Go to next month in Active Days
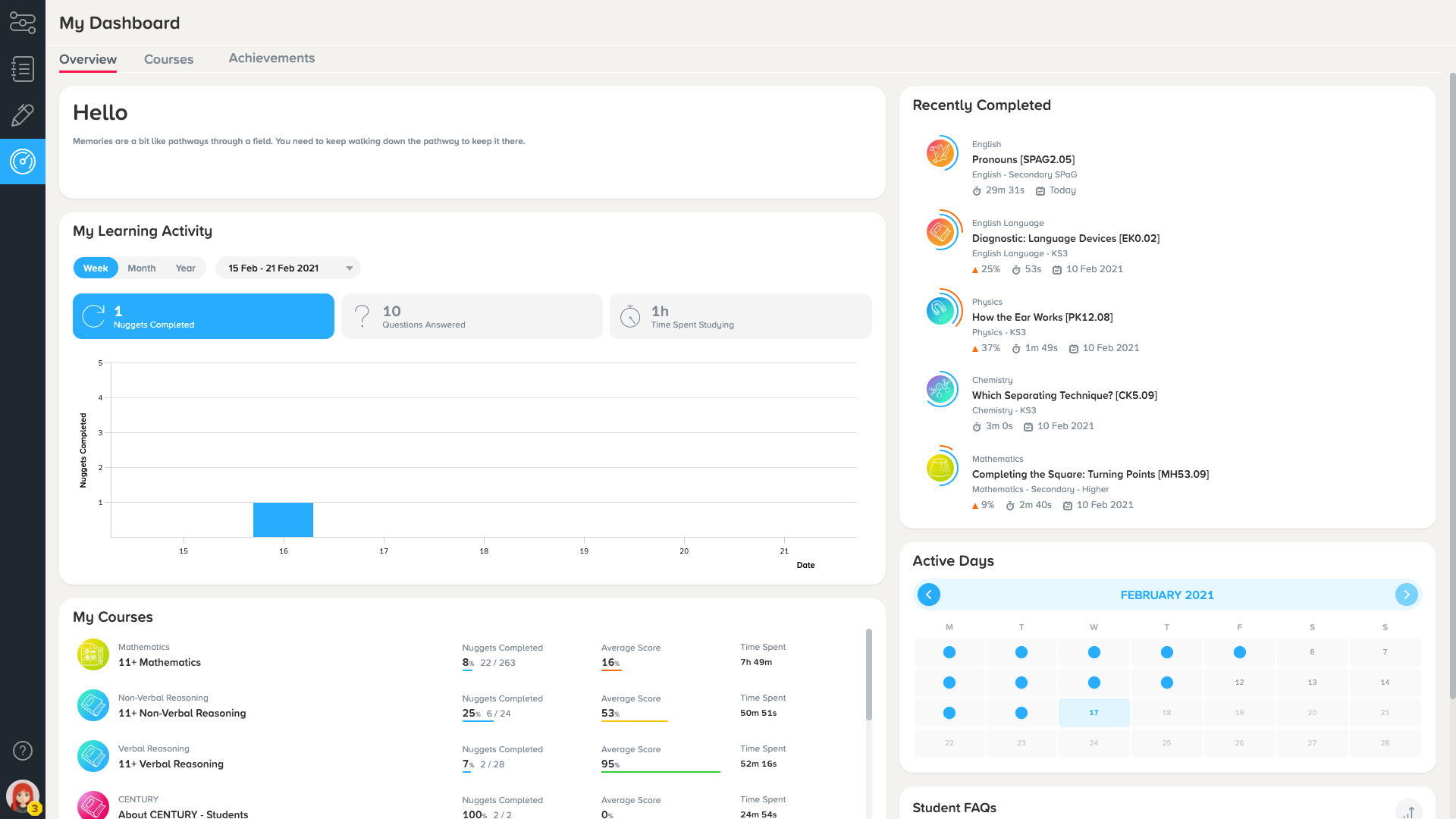Image resolution: width=1456 pixels, height=819 pixels. coord(1406,595)
